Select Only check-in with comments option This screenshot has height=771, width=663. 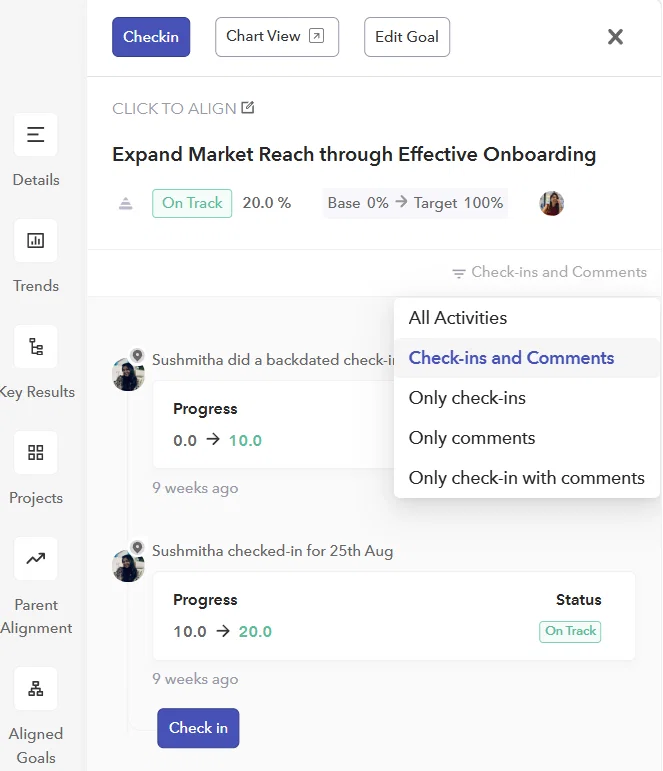click(526, 478)
